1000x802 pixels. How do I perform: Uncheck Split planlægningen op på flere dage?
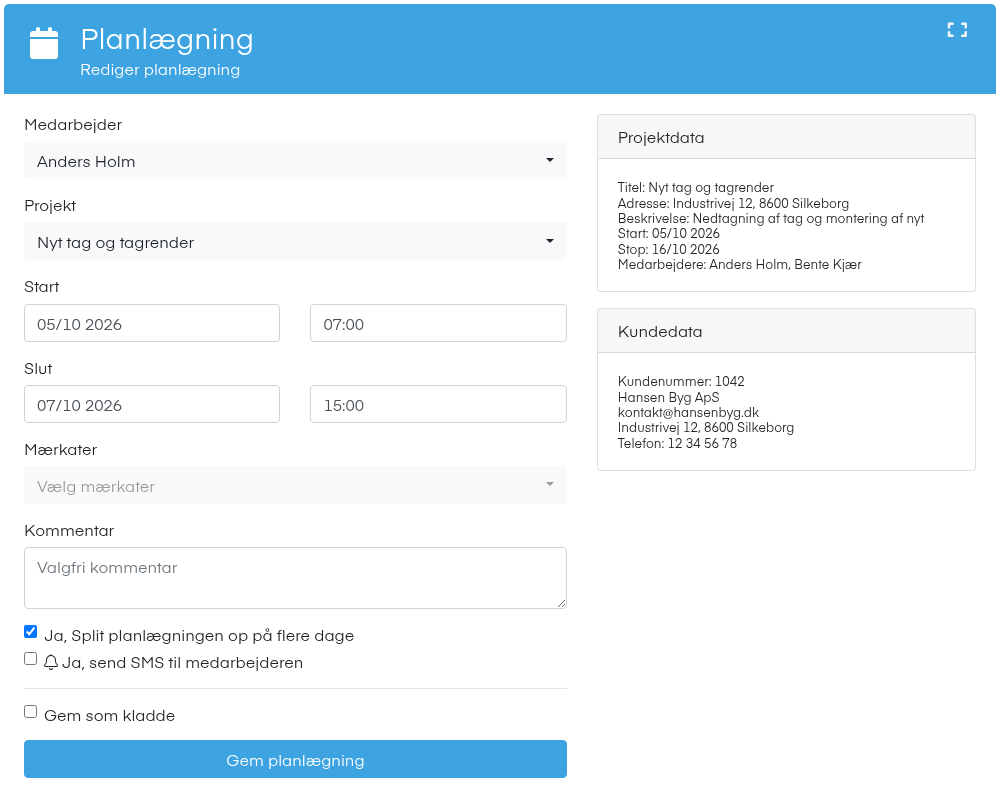point(31,632)
